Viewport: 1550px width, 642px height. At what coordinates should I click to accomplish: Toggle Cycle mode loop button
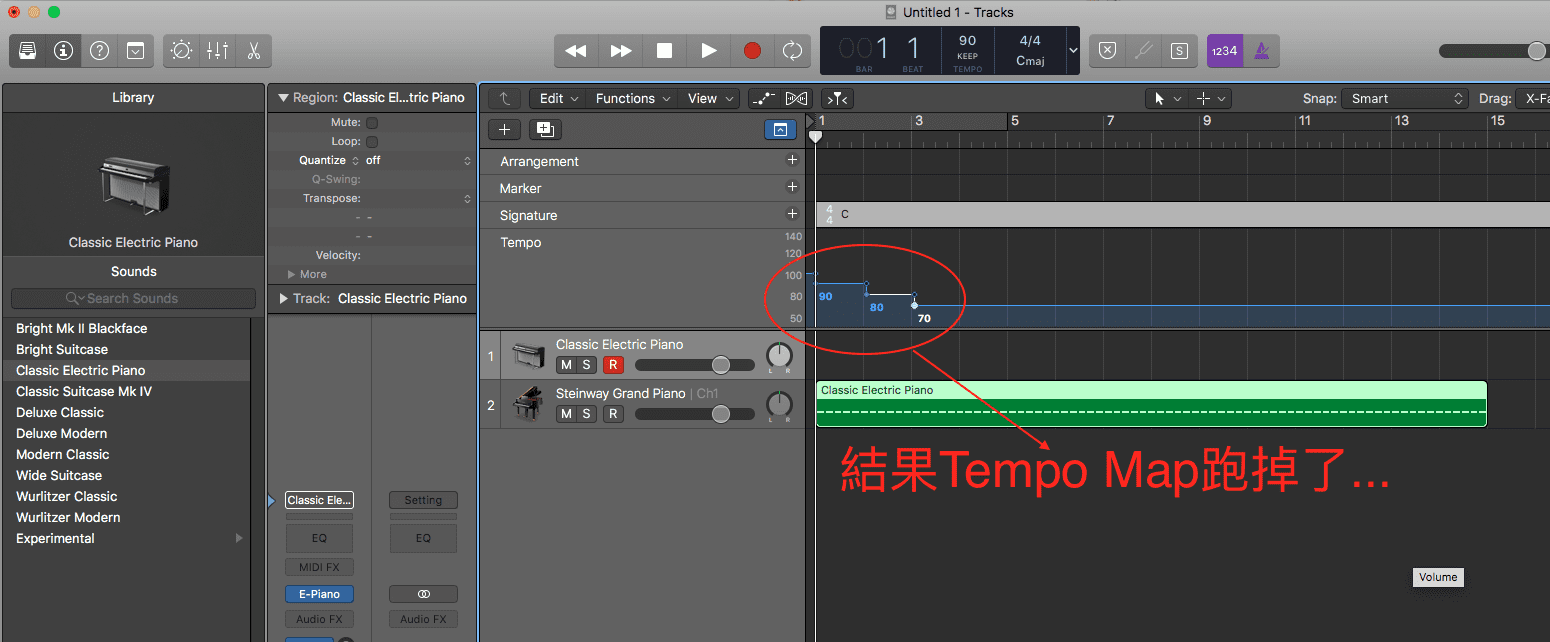coord(792,51)
